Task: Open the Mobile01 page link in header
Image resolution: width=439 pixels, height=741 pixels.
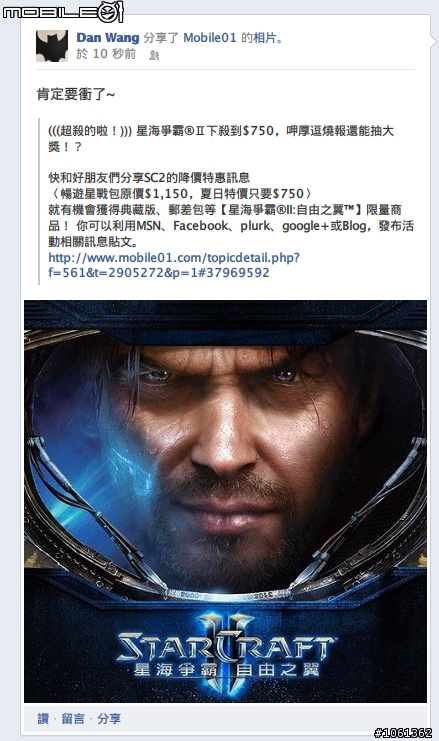Action: 209,38
